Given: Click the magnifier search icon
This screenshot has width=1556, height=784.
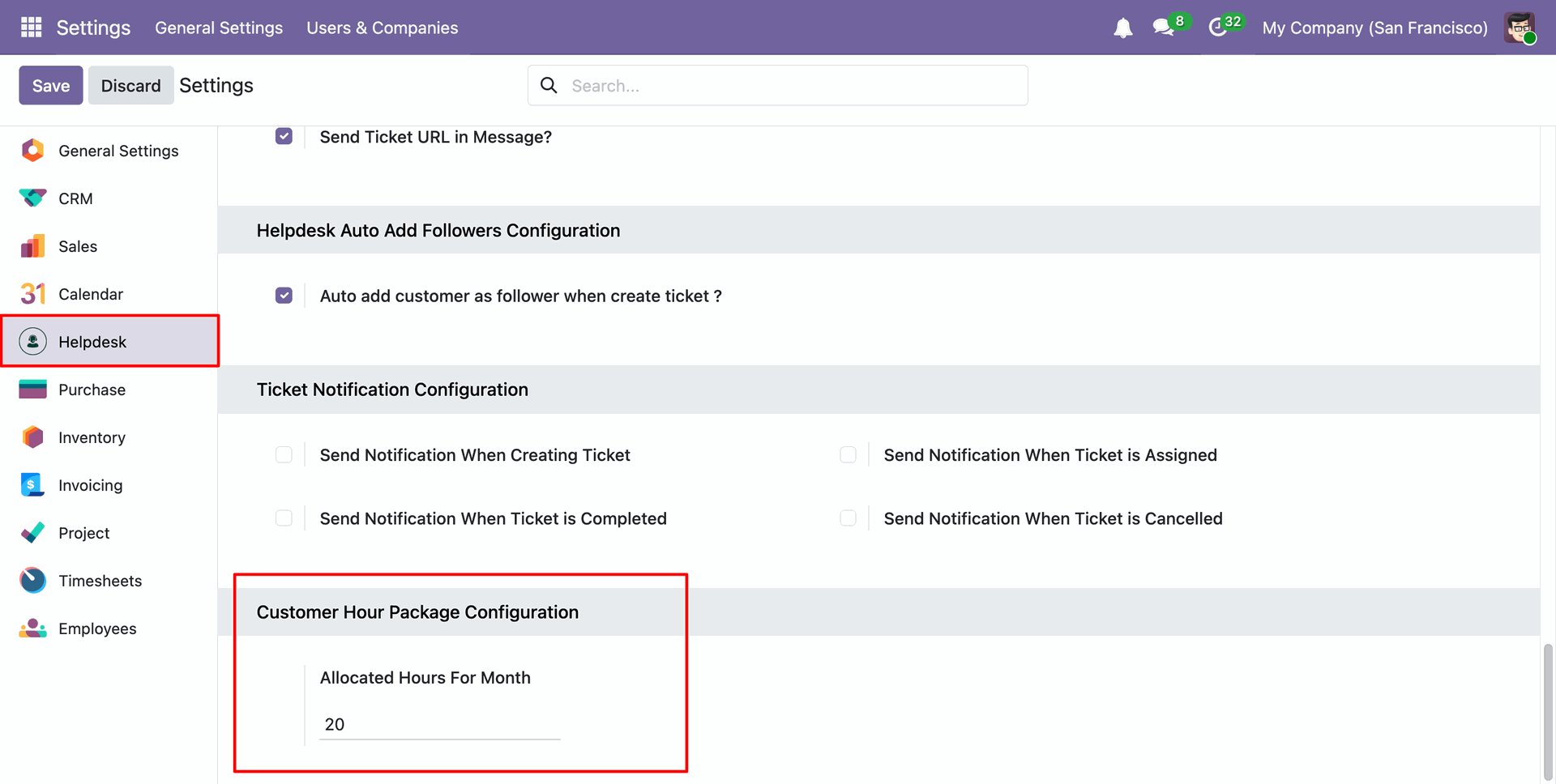Looking at the screenshot, I should tap(549, 86).
